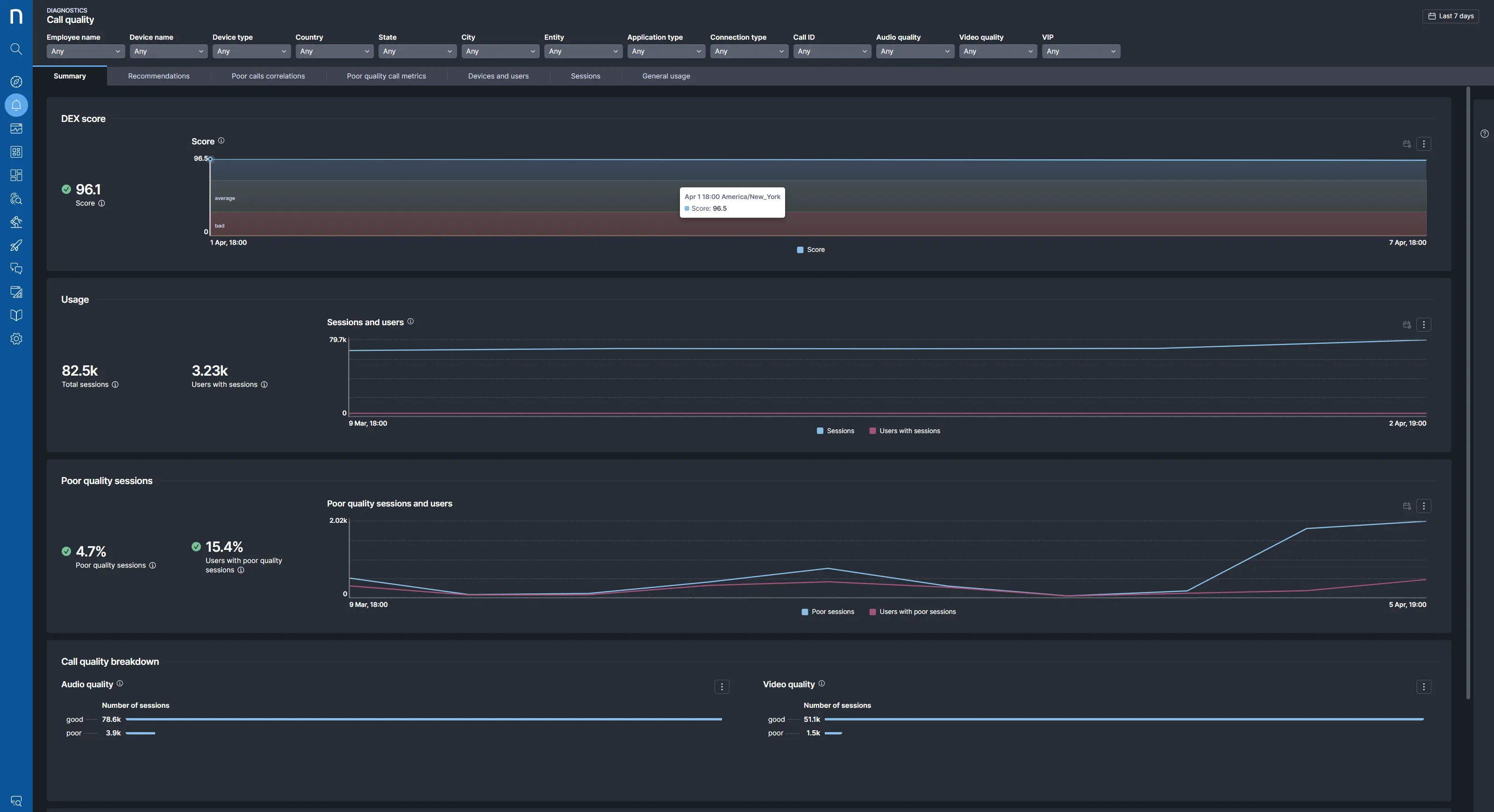Select the Summary tab
The width and height of the screenshot is (1494, 812).
(x=70, y=76)
